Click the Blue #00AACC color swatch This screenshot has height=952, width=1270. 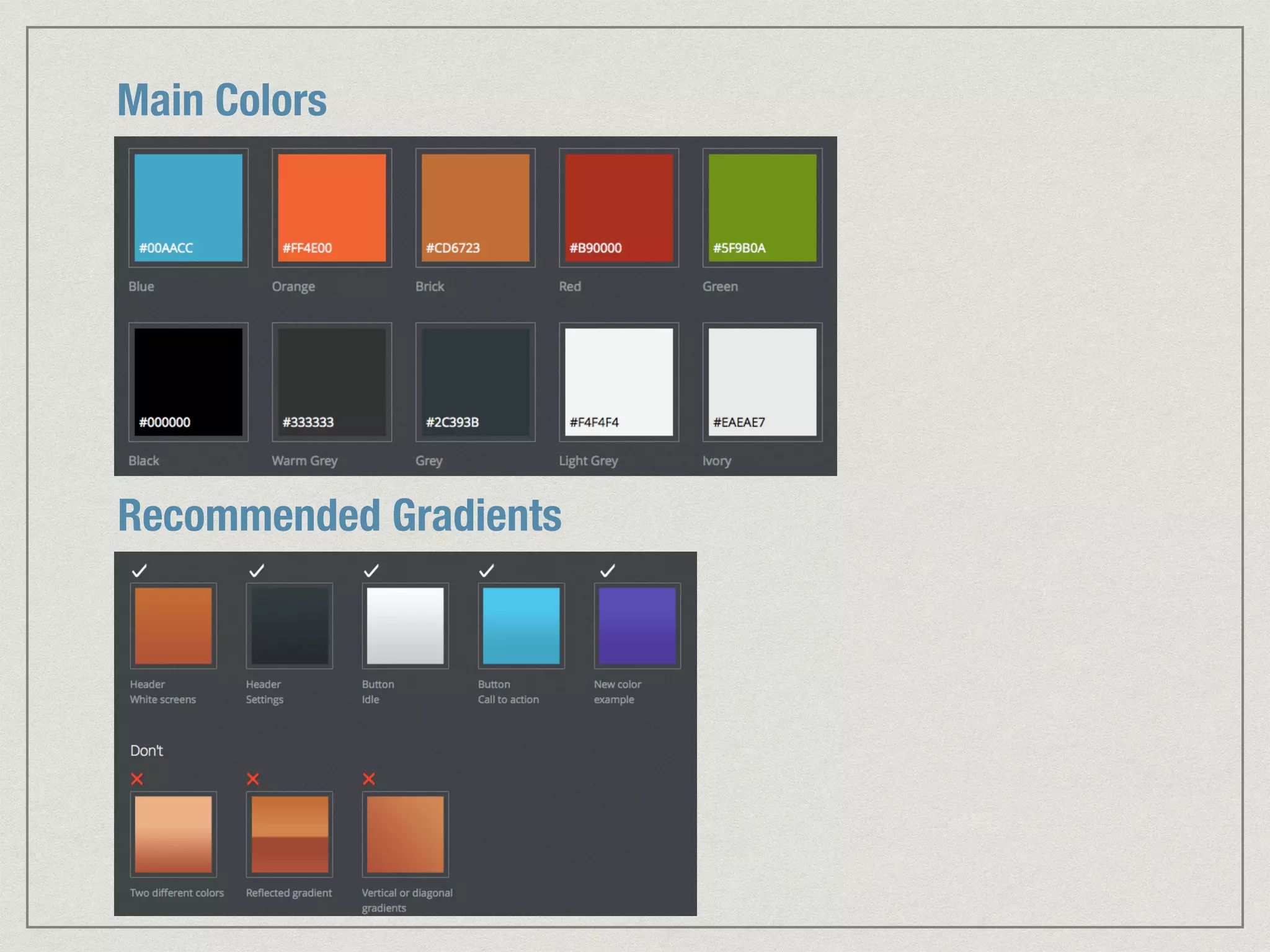point(189,208)
